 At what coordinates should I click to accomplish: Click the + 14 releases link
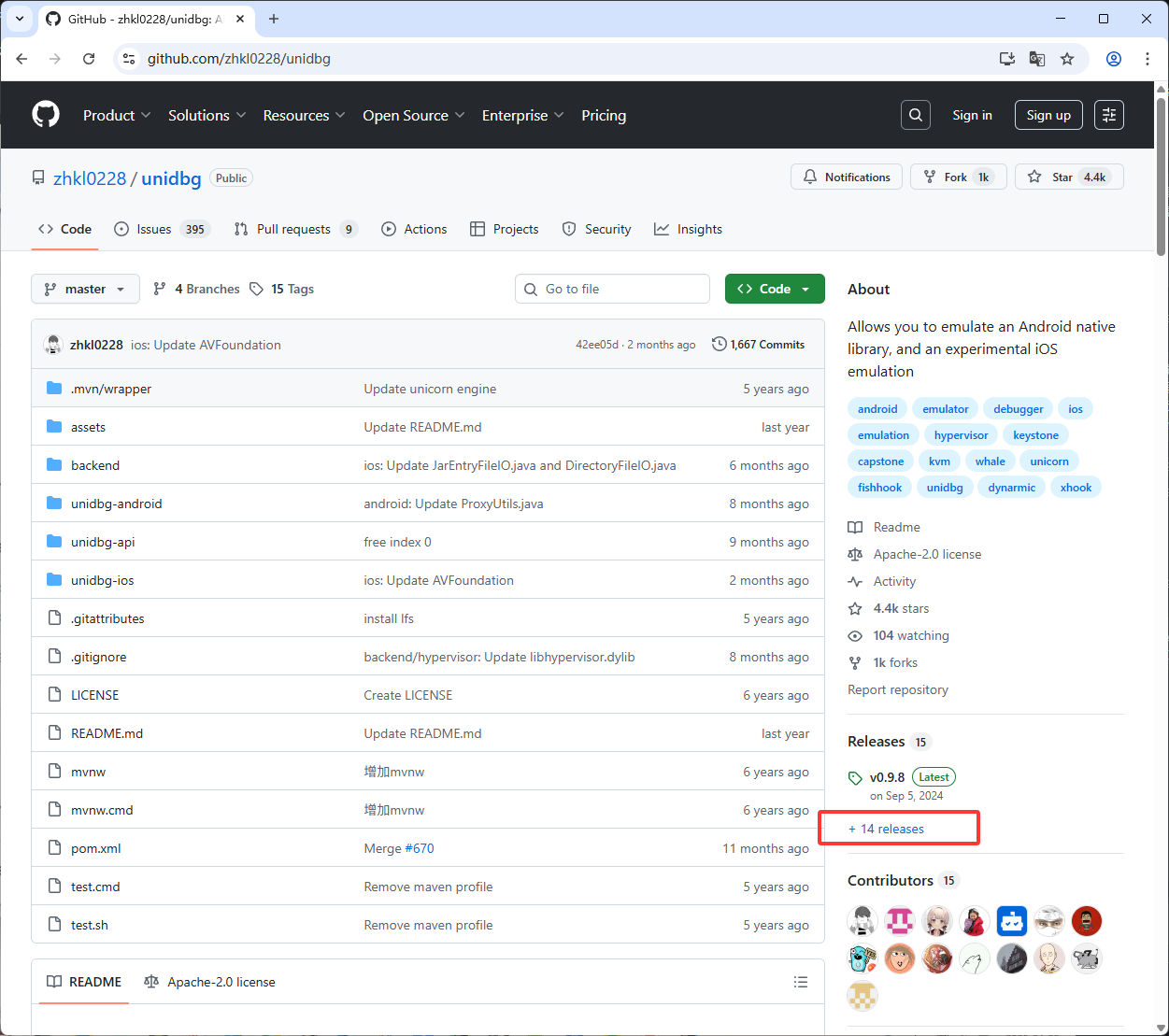click(x=886, y=829)
